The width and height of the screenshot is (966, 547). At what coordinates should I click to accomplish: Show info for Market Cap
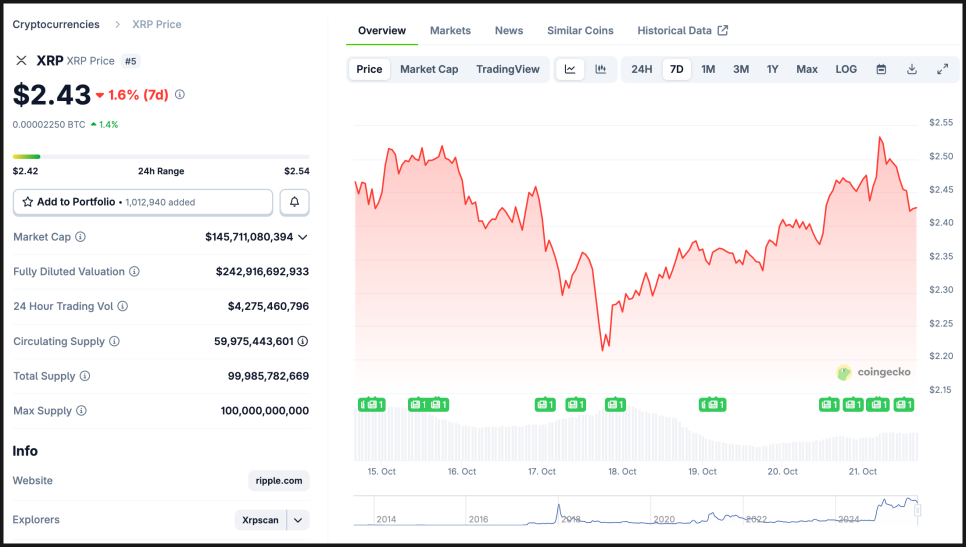(x=81, y=237)
